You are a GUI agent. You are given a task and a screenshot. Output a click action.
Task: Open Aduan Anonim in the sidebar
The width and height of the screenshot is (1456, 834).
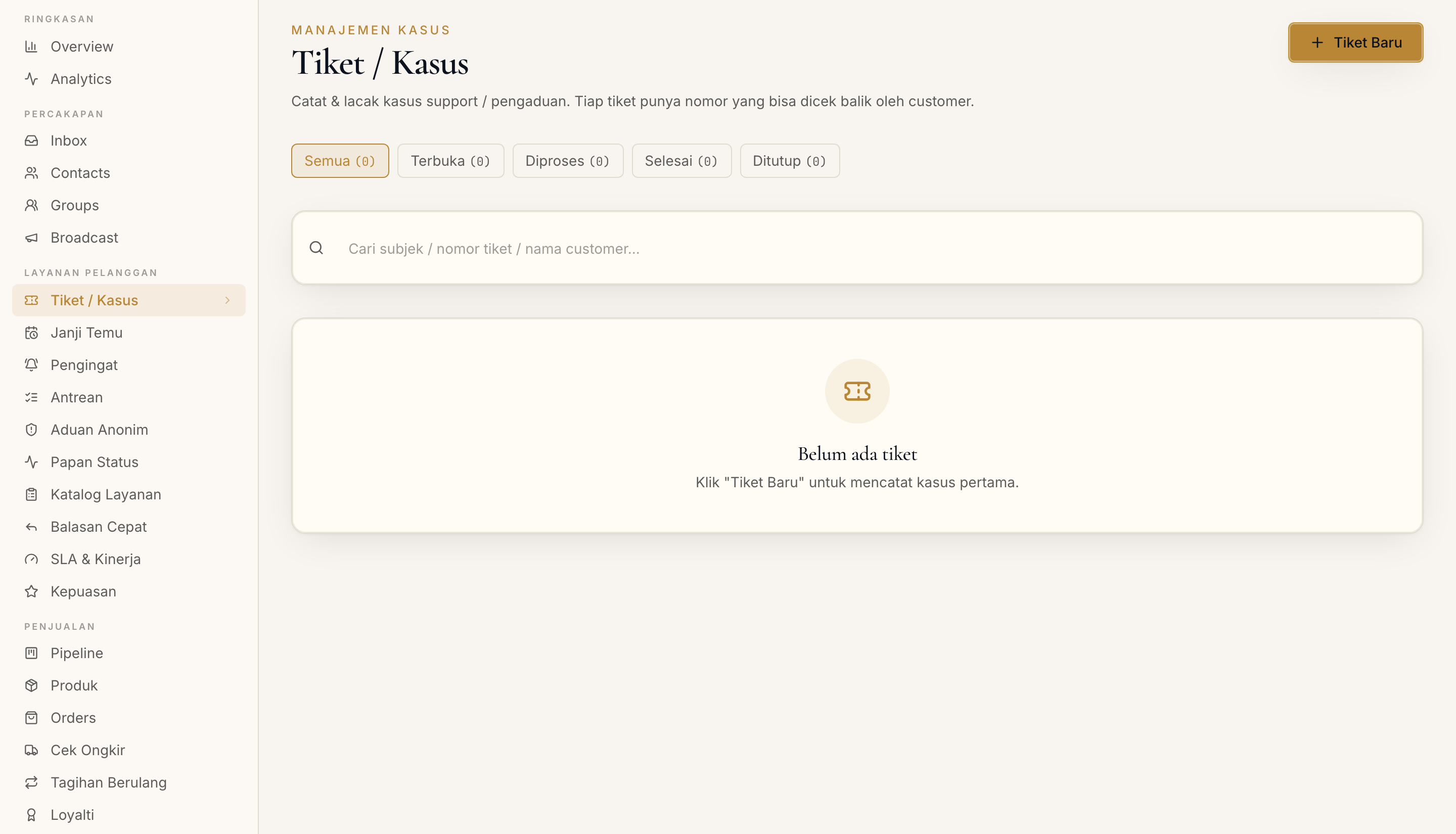pos(129,430)
